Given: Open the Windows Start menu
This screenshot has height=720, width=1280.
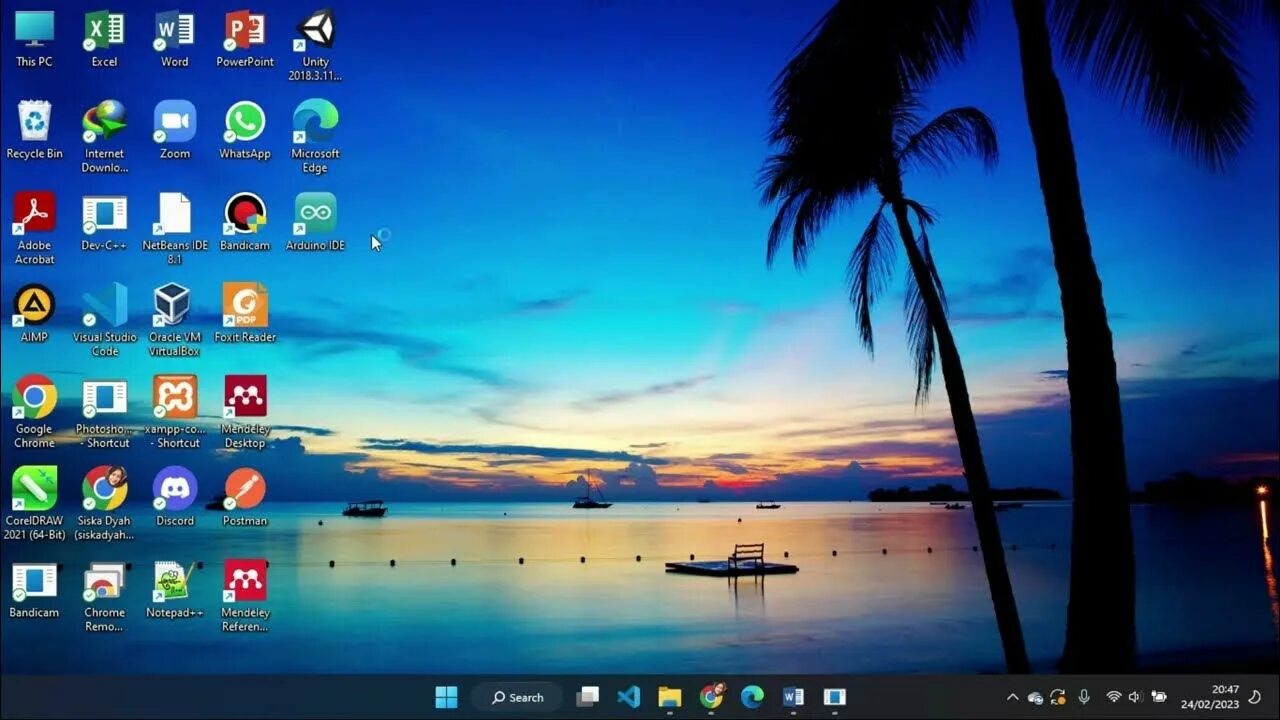Looking at the screenshot, I should pos(446,697).
